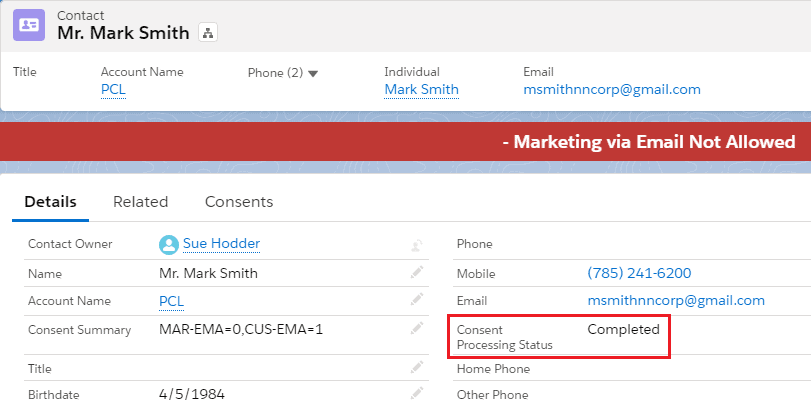Open the Mark Smith Individual link
This screenshot has height=414, width=812.
(x=422, y=89)
